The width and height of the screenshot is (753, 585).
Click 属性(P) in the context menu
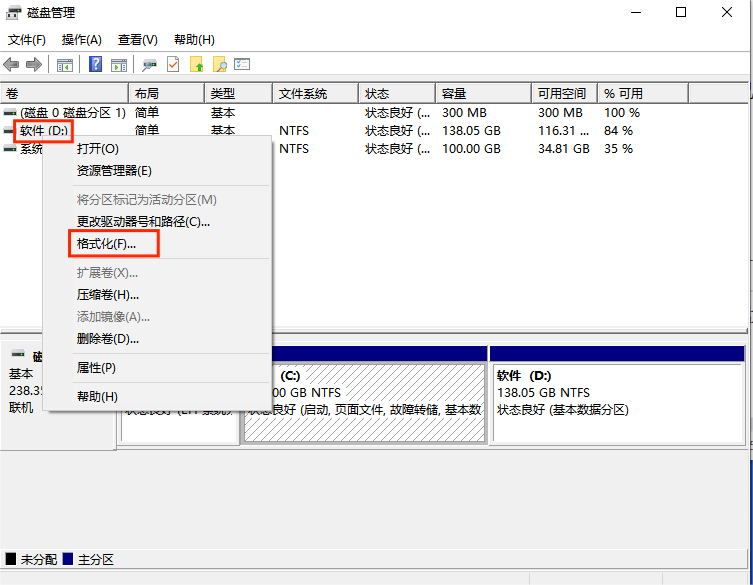[x=96, y=368]
